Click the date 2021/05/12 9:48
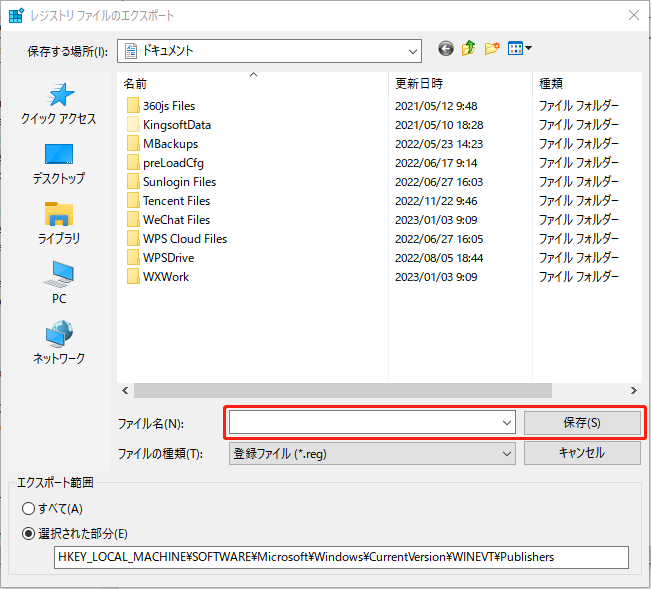This screenshot has width=651, height=589. 436,106
